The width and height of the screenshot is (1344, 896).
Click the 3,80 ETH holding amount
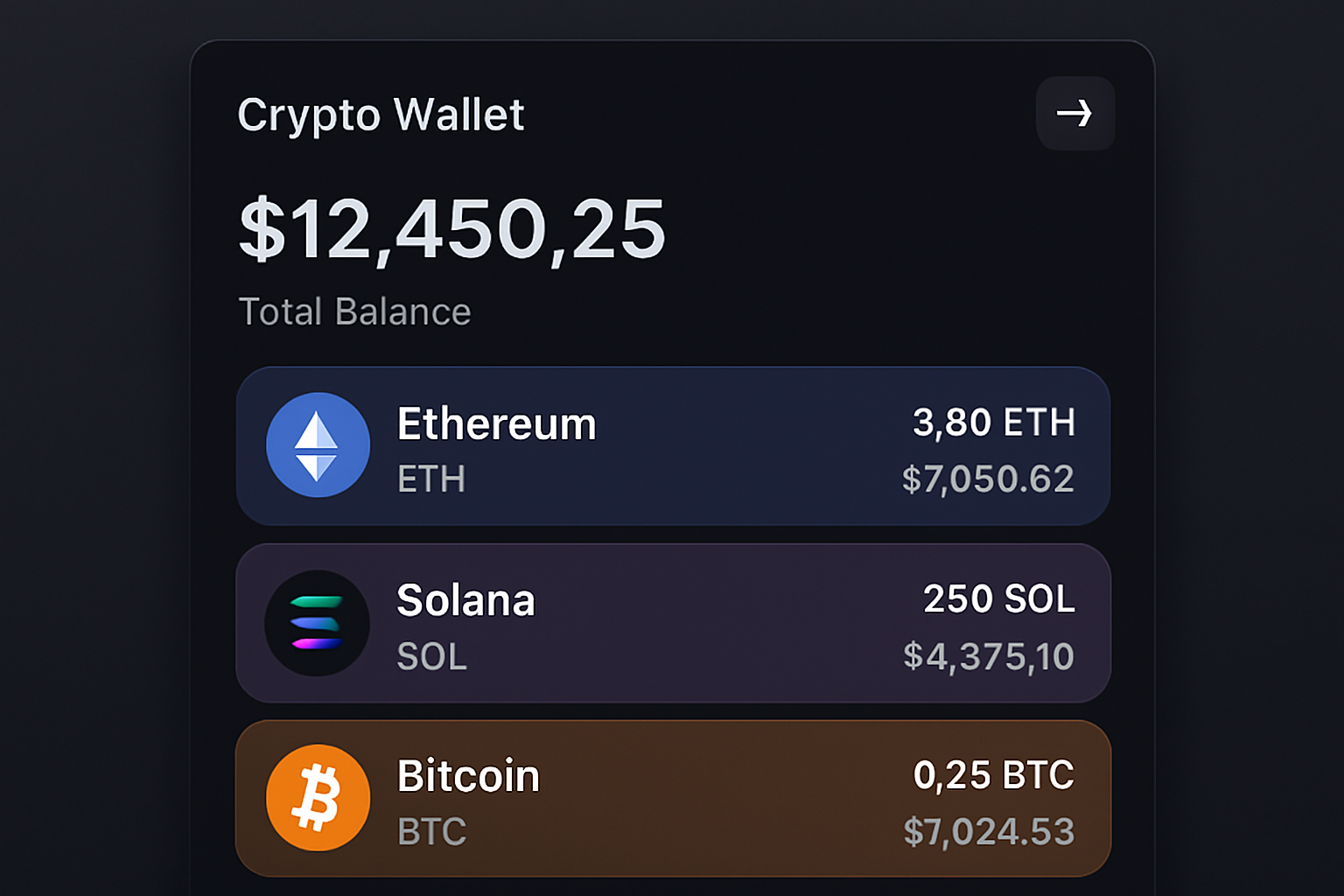point(993,423)
